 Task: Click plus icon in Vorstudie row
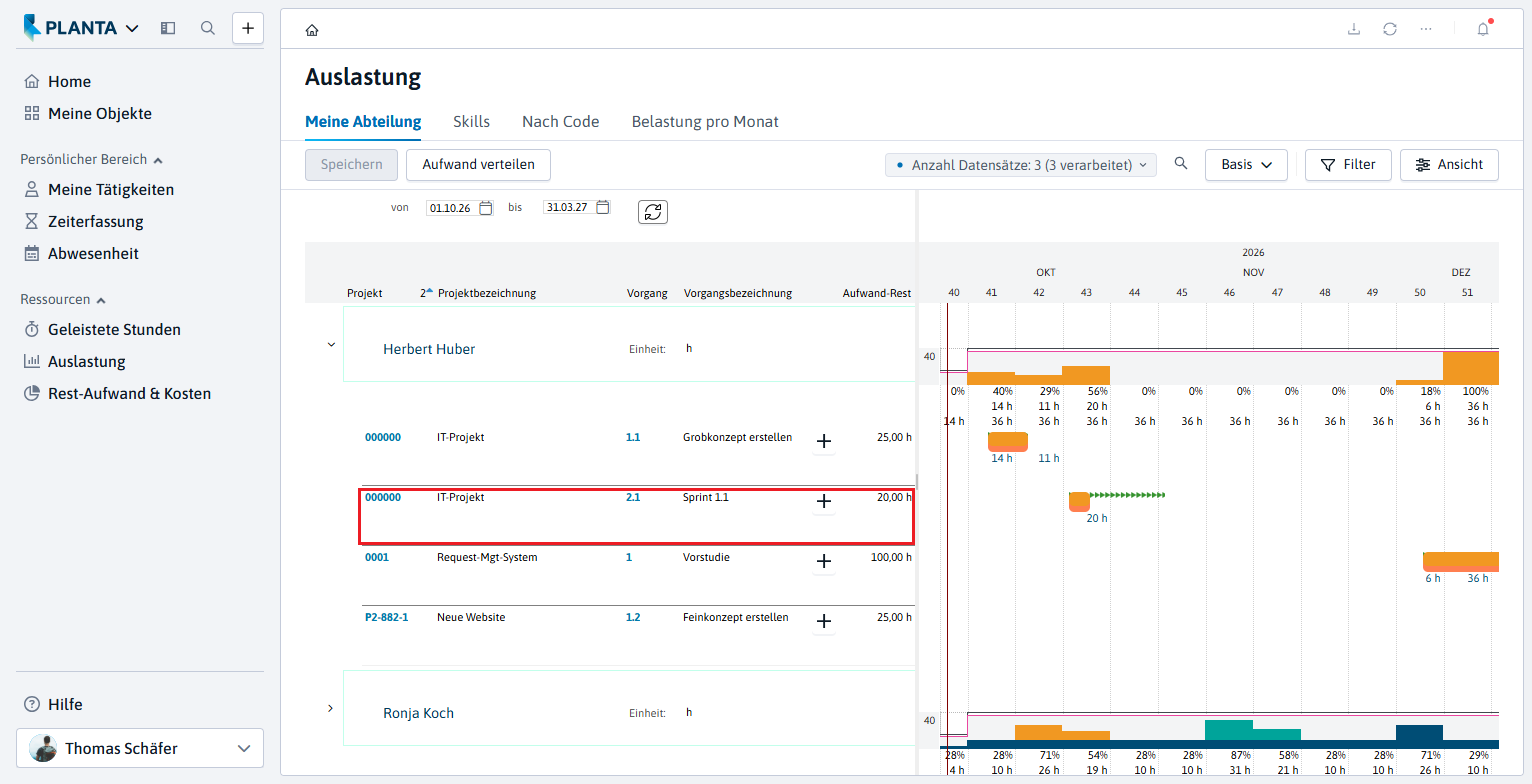tap(824, 561)
